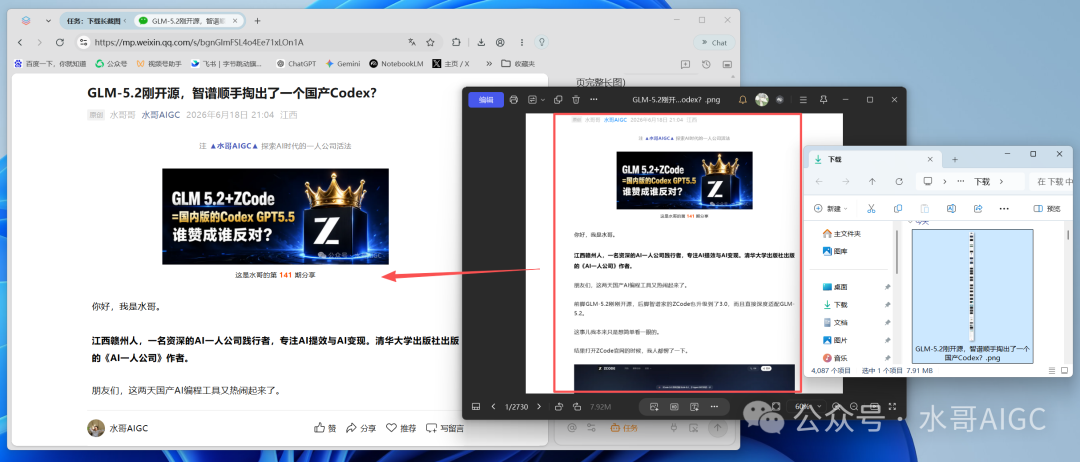Viewport: 1080px width, 462px height.
Task: Enter fullscreen in image viewer
Action: 893,406
